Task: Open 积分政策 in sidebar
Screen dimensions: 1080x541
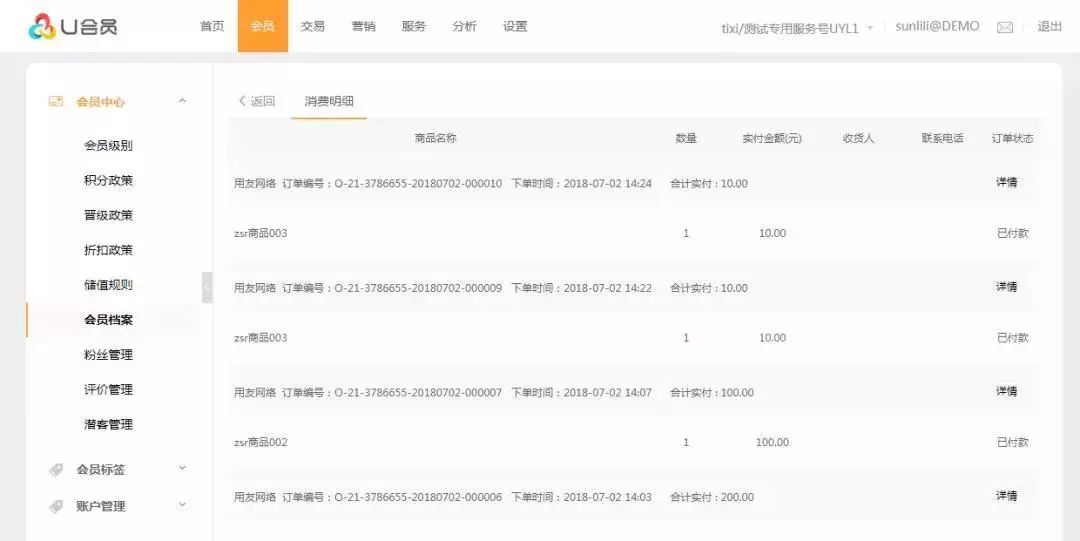Action: 108,181
